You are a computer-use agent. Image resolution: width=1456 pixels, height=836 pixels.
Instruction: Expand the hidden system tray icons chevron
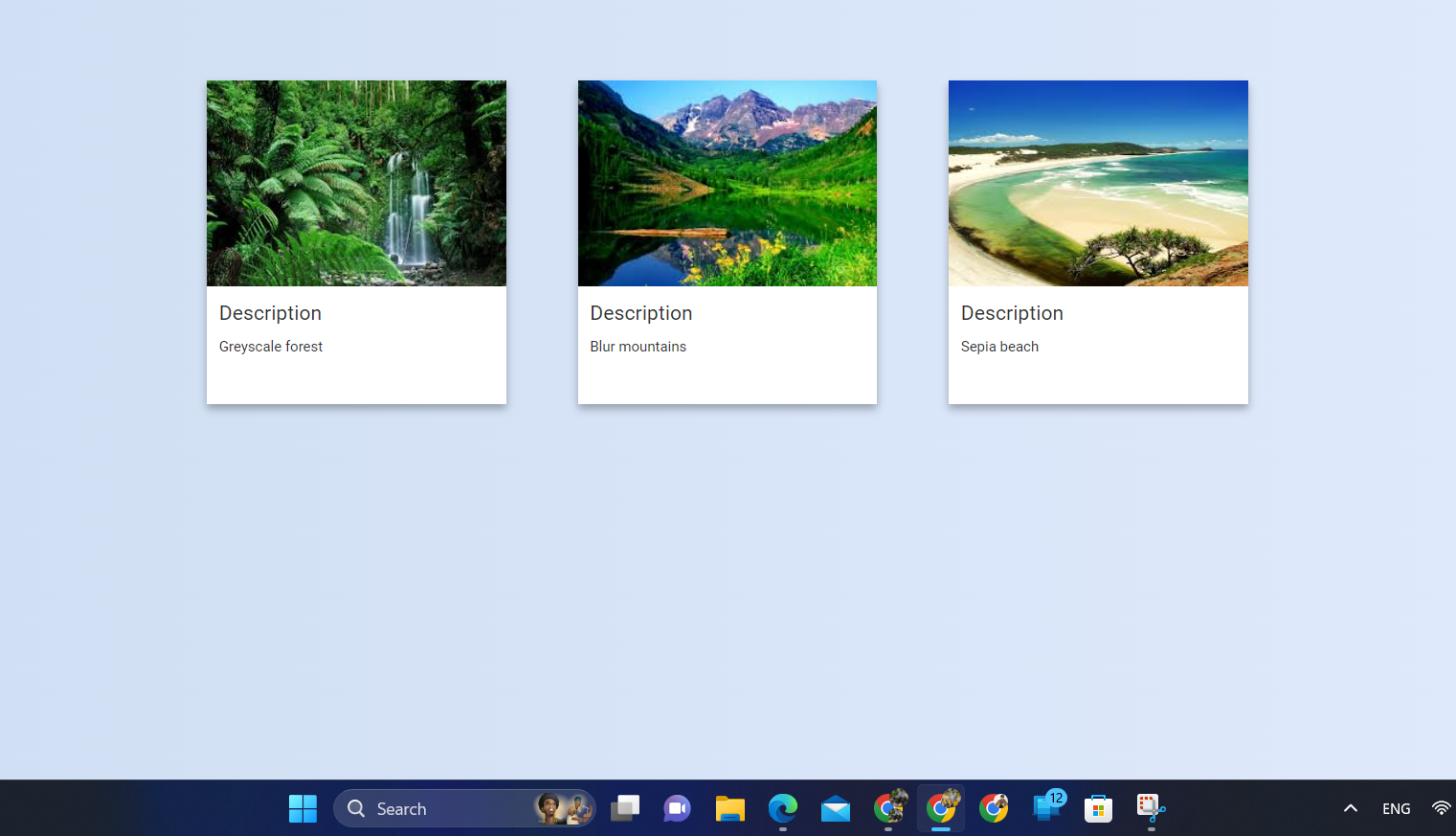point(1351,809)
